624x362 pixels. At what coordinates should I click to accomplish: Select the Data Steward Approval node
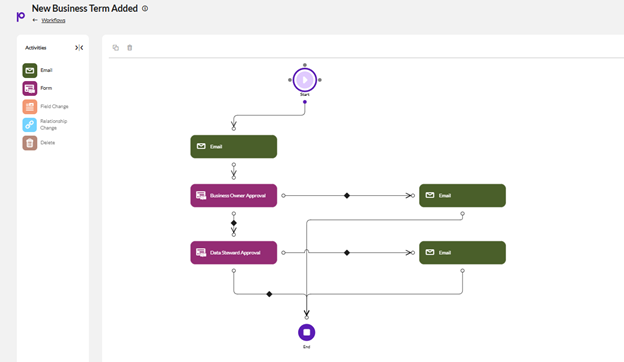tap(234, 253)
